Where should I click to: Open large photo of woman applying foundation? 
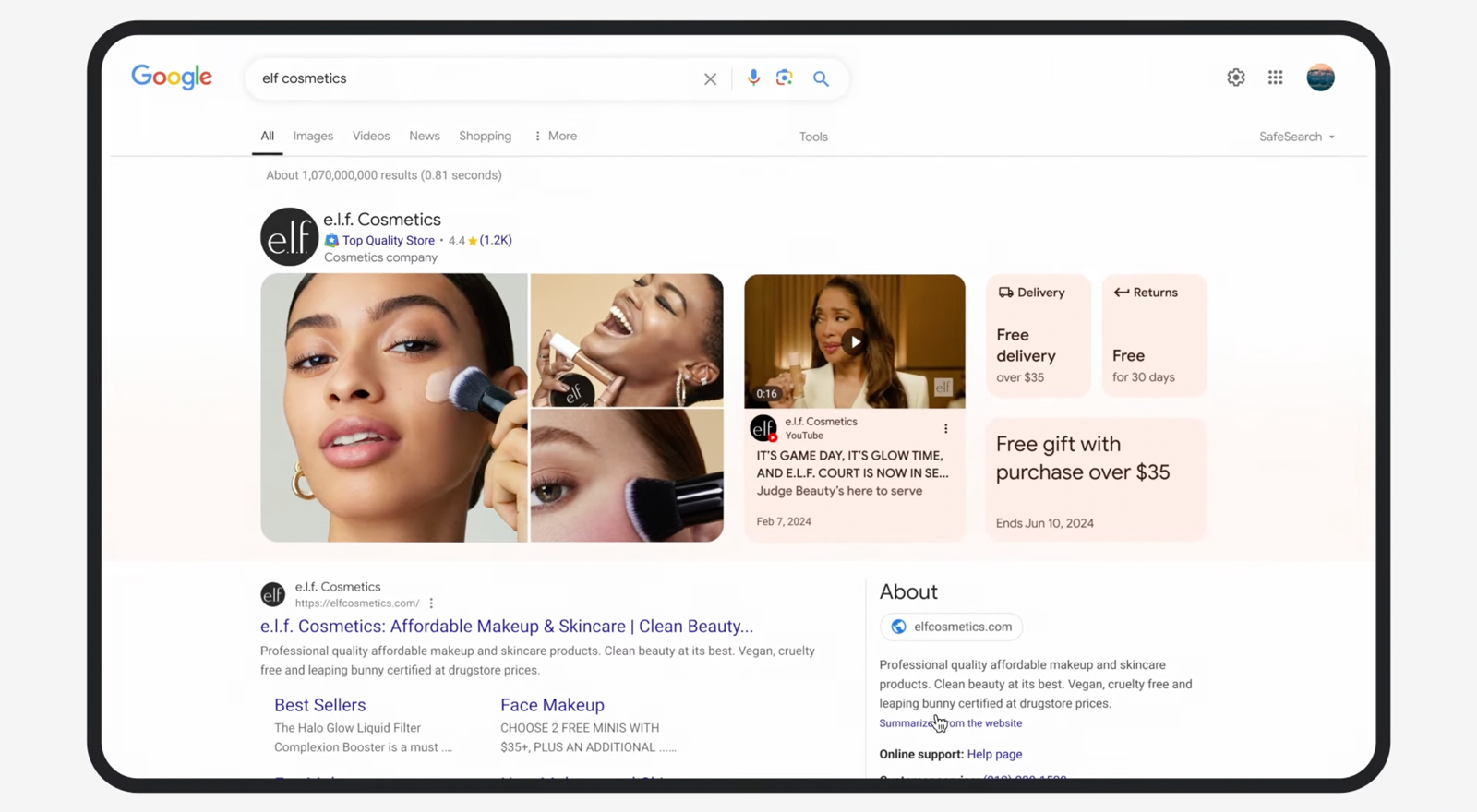pyautogui.click(x=394, y=408)
